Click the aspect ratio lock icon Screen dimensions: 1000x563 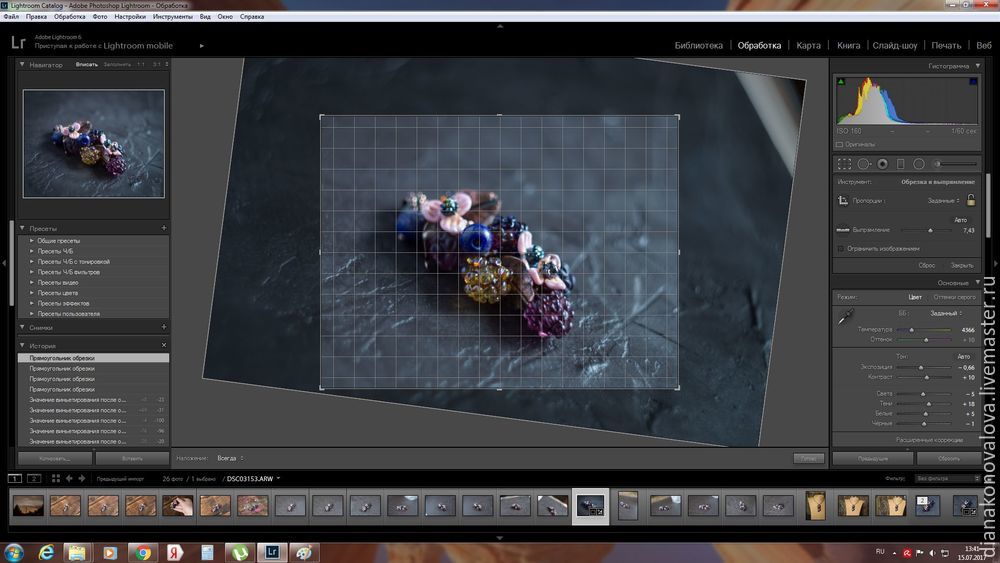pos(970,200)
